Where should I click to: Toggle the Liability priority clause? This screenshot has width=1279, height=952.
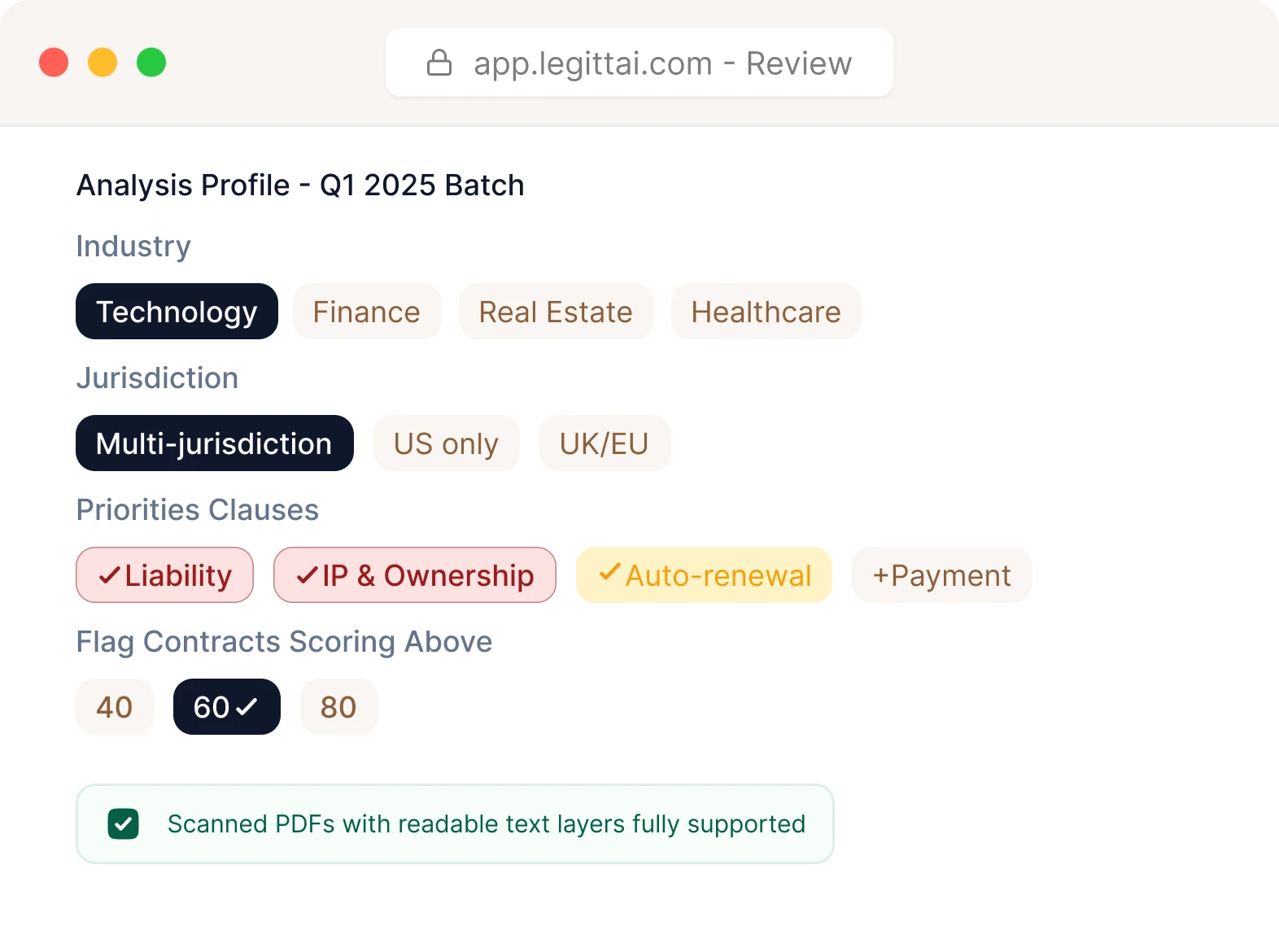pyautogui.click(x=164, y=575)
